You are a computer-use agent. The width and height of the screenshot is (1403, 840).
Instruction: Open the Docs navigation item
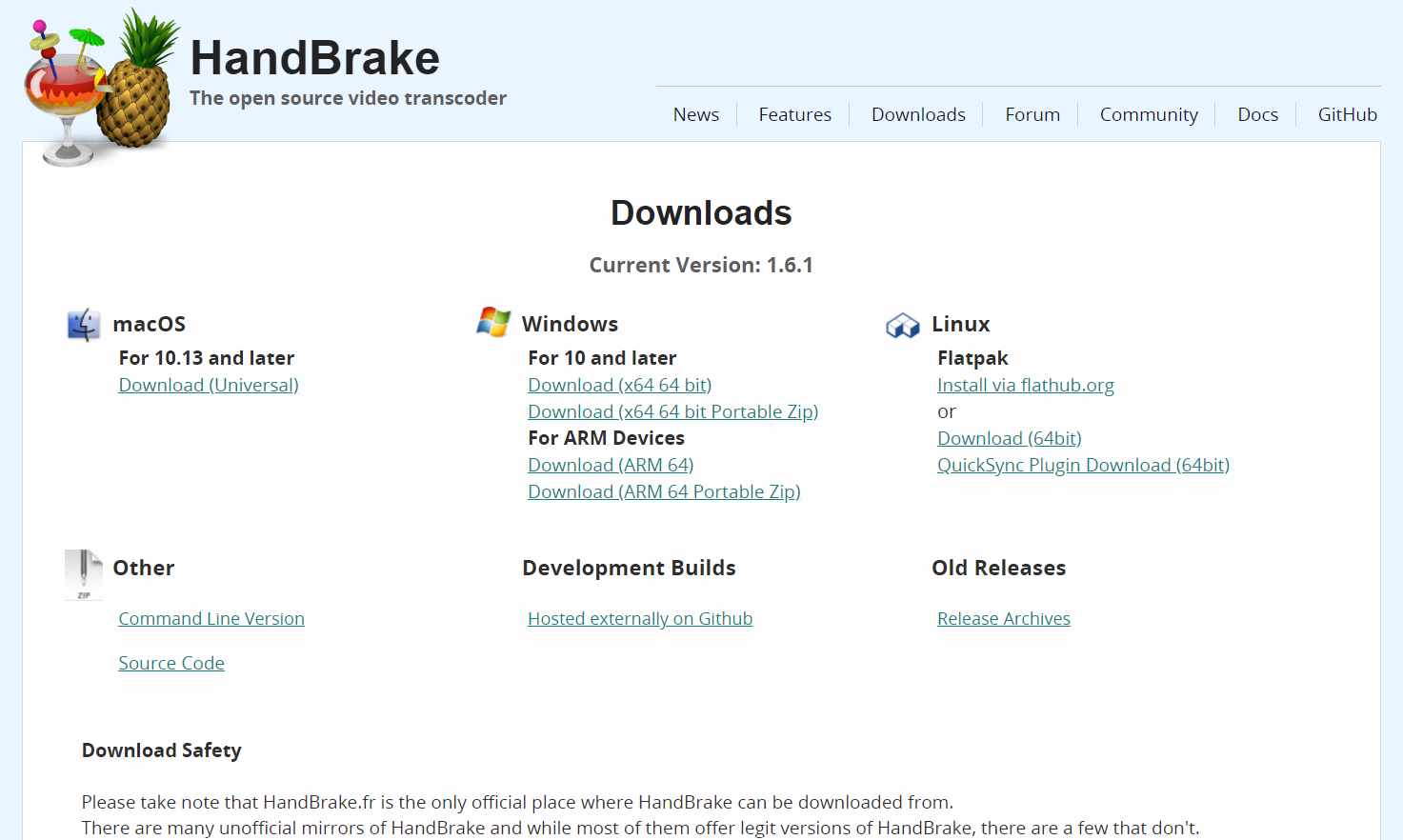1257,114
